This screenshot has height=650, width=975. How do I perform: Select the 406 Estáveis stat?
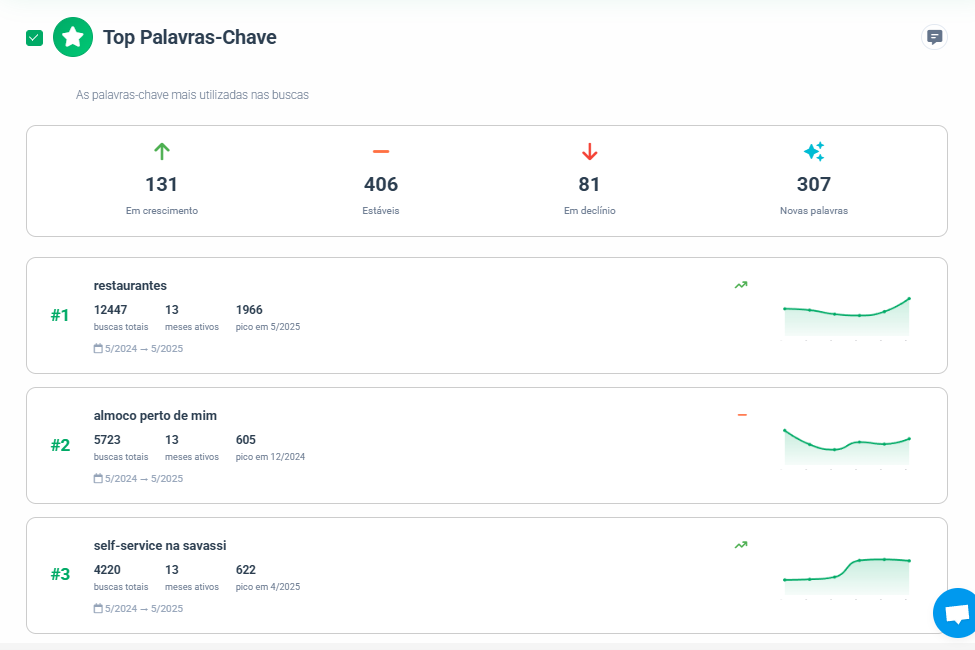click(381, 185)
